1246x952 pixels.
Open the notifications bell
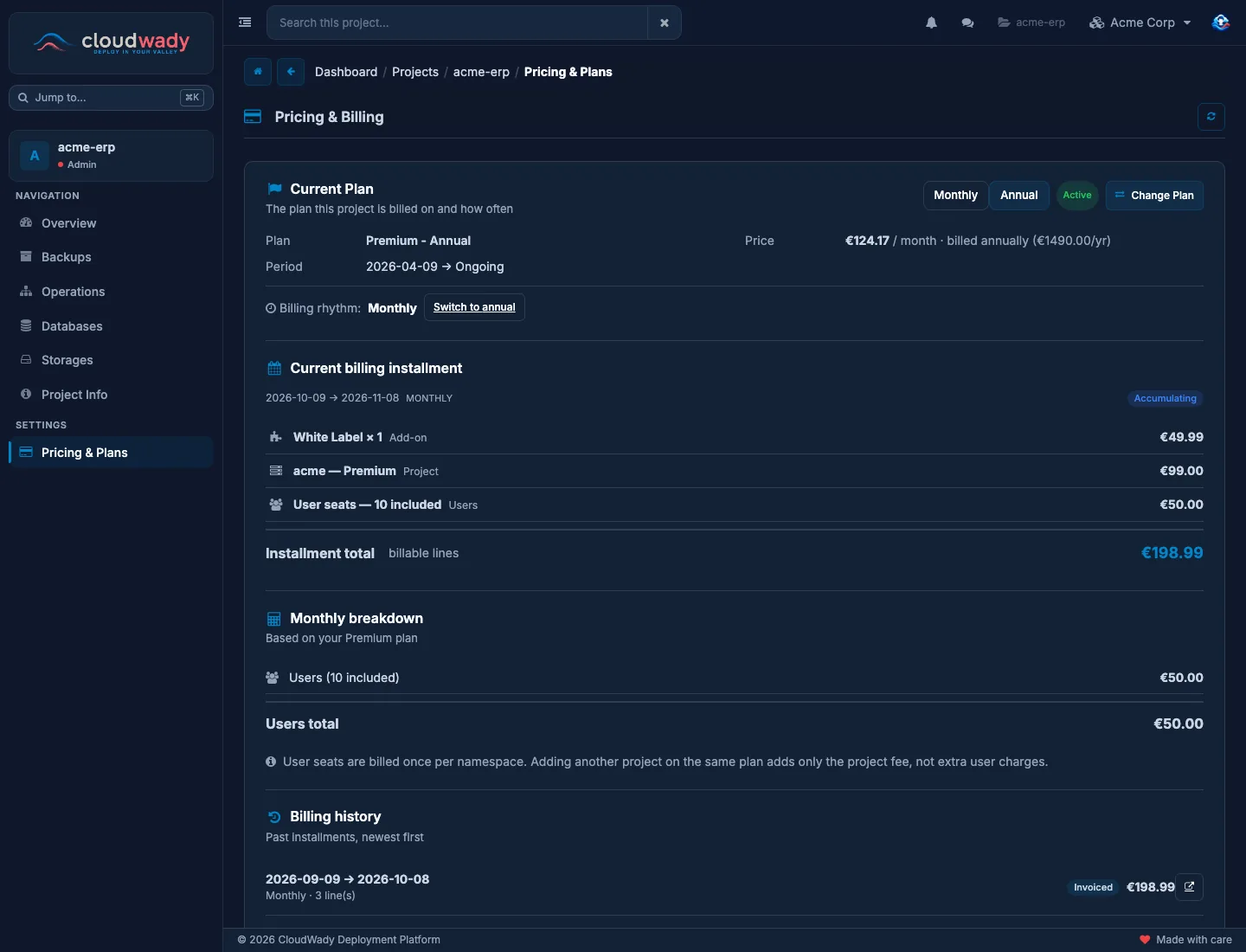coord(931,23)
